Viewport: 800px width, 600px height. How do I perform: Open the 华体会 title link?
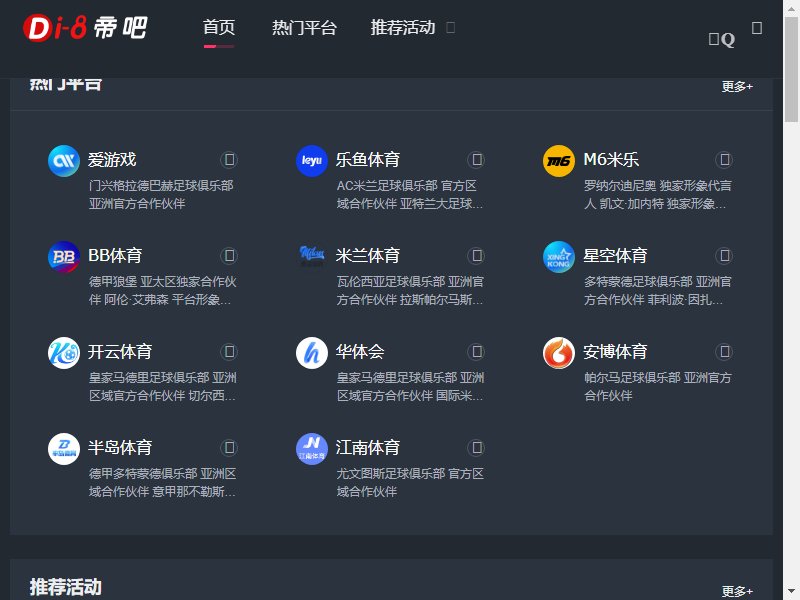pos(360,352)
